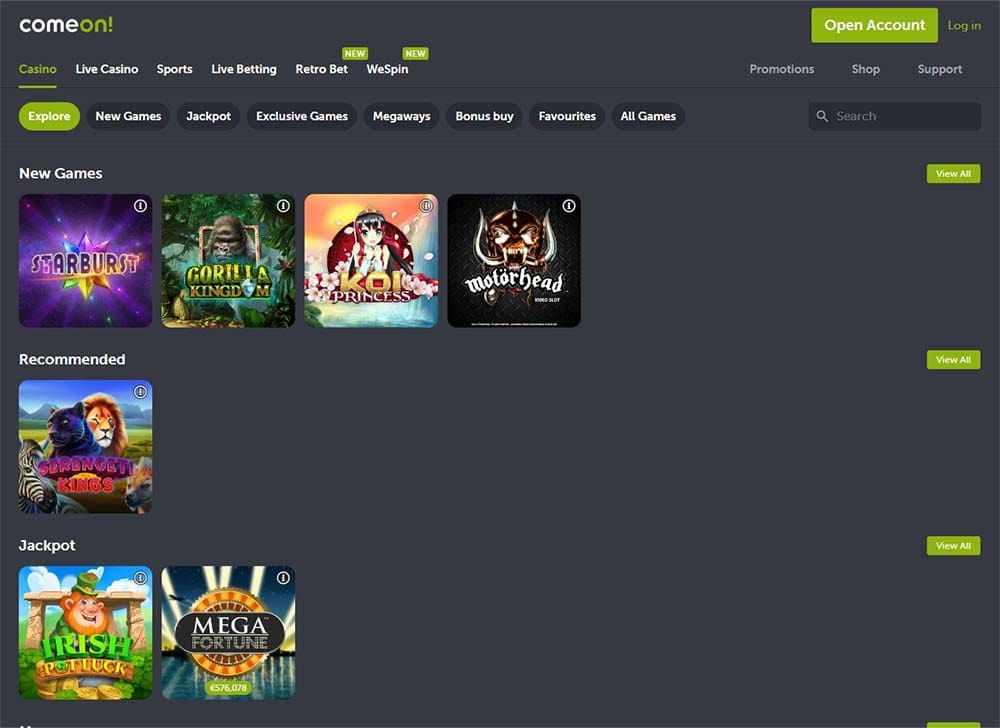Open info icon on Gorilla Kingdom tile
The height and width of the screenshot is (728, 1000).
point(283,206)
